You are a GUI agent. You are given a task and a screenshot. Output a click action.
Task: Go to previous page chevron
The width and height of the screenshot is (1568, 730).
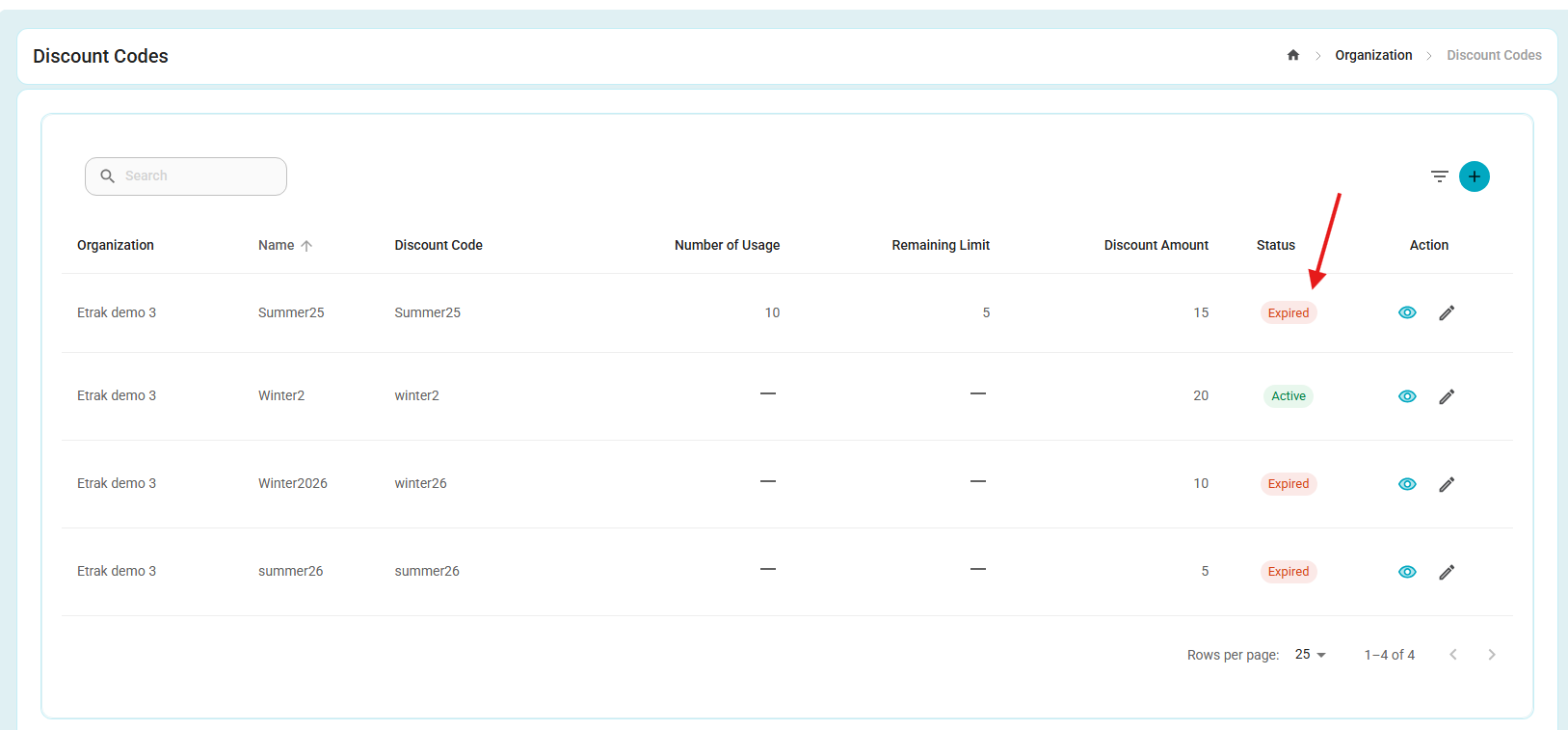(1453, 655)
